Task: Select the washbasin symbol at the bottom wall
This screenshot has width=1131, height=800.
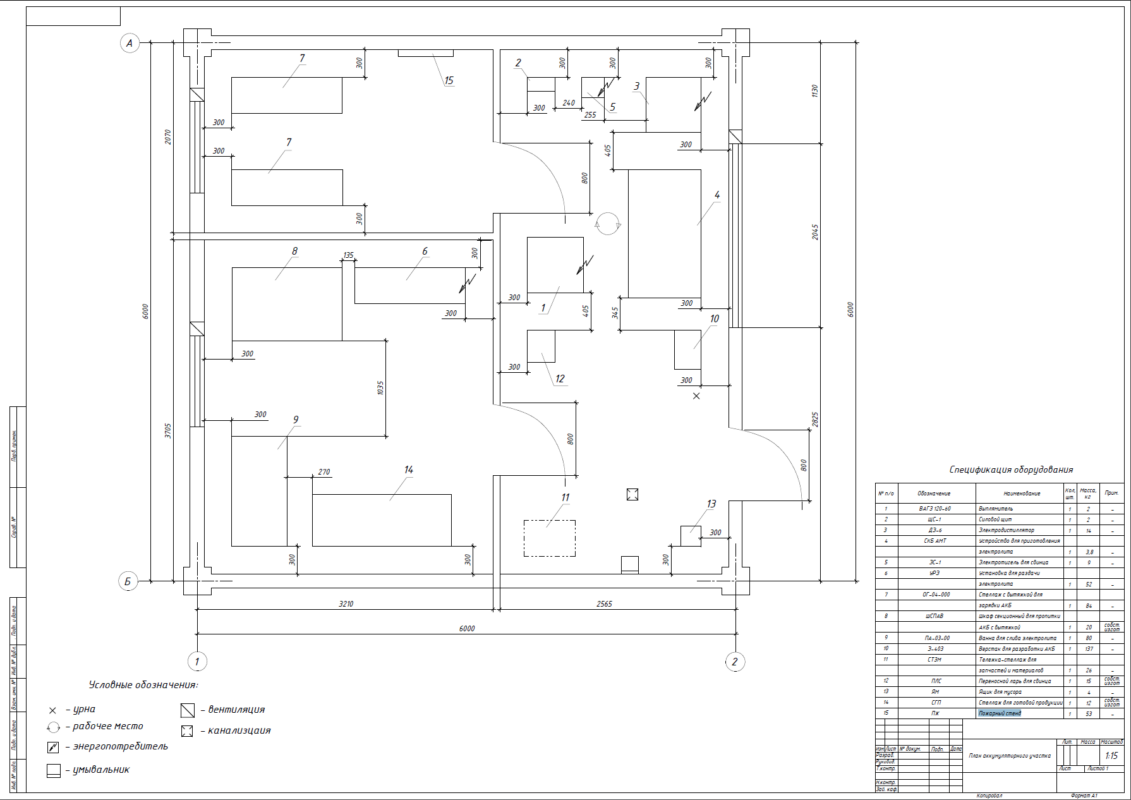Action: coord(630,565)
